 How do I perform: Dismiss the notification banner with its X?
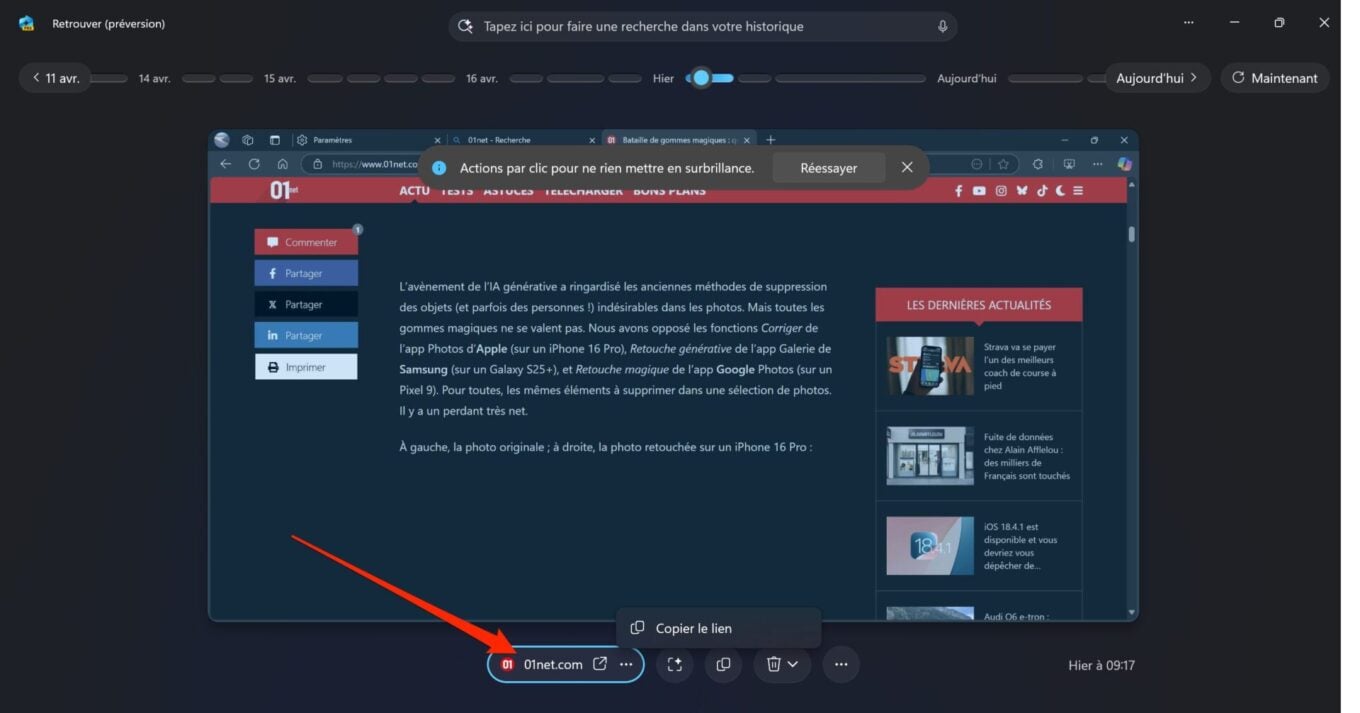[x=907, y=167]
